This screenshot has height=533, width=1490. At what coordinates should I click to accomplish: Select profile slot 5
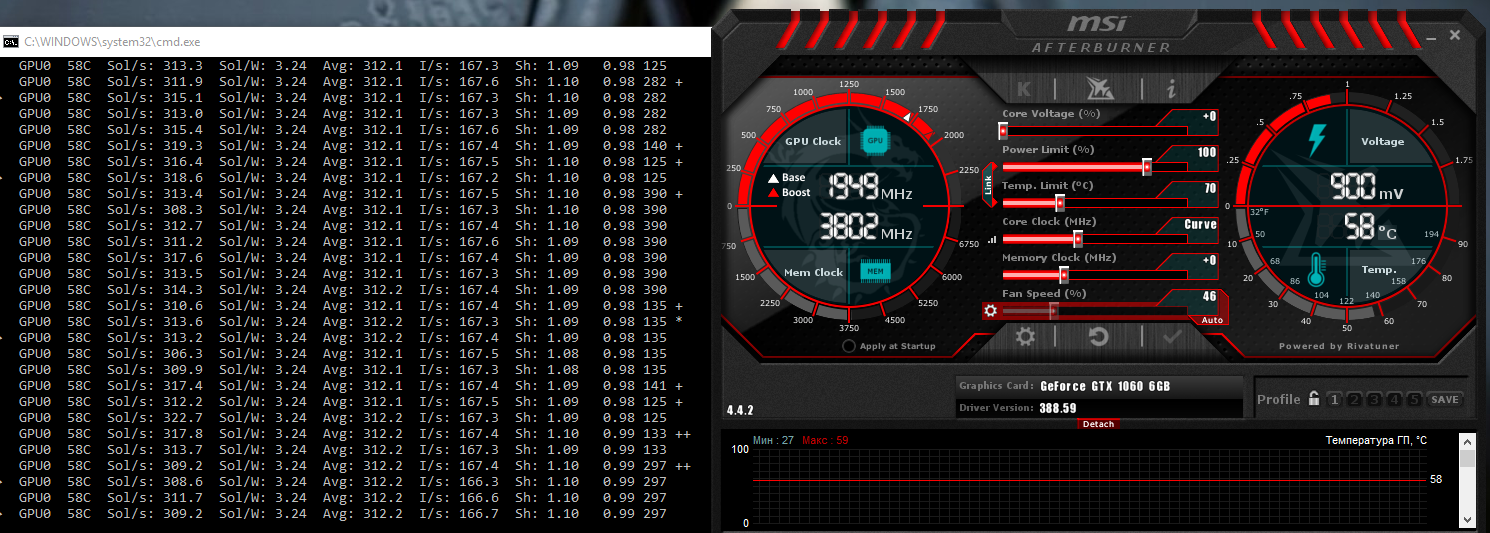tap(1413, 400)
